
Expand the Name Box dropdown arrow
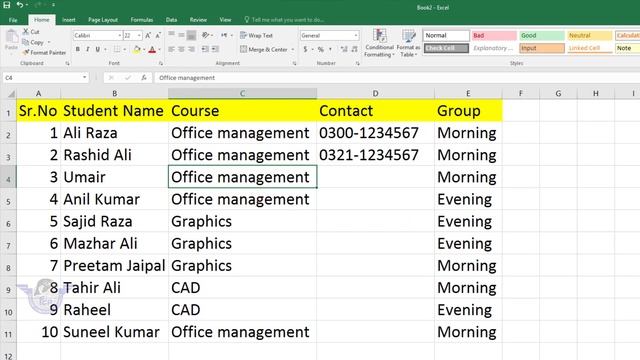tap(84, 78)
